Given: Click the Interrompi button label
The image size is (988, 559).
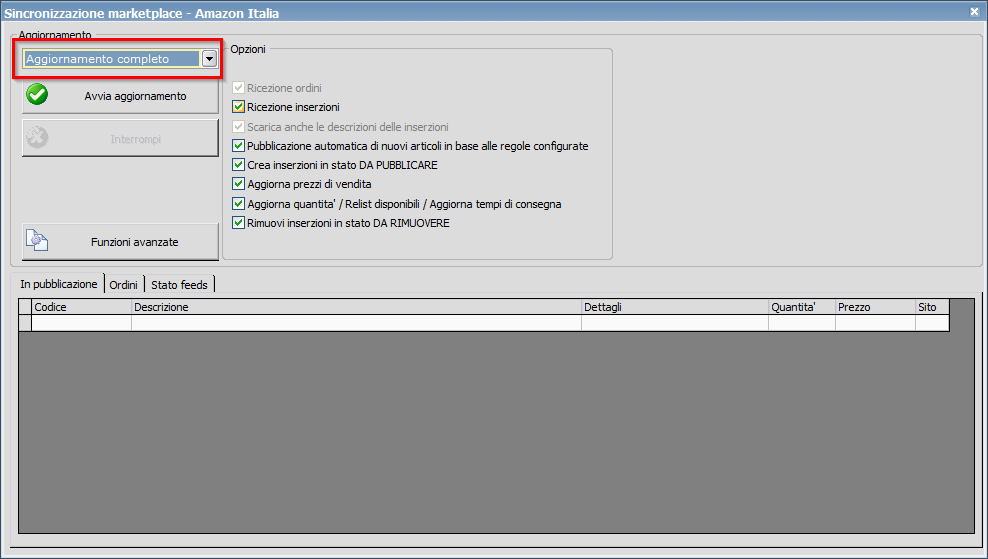Looking at the screenshot, I should click(135, 139).
